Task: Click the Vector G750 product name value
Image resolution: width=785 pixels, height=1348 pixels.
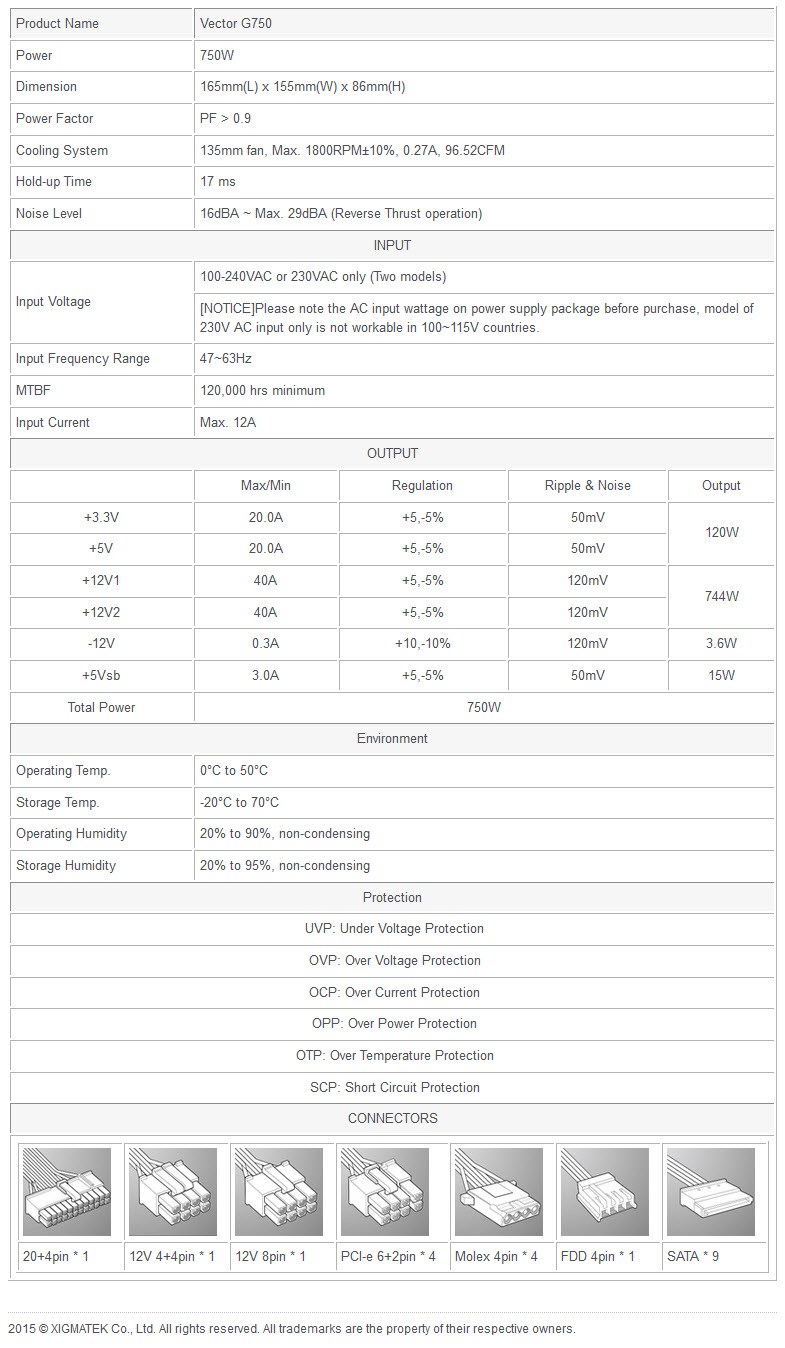Action: coord(236,23)
